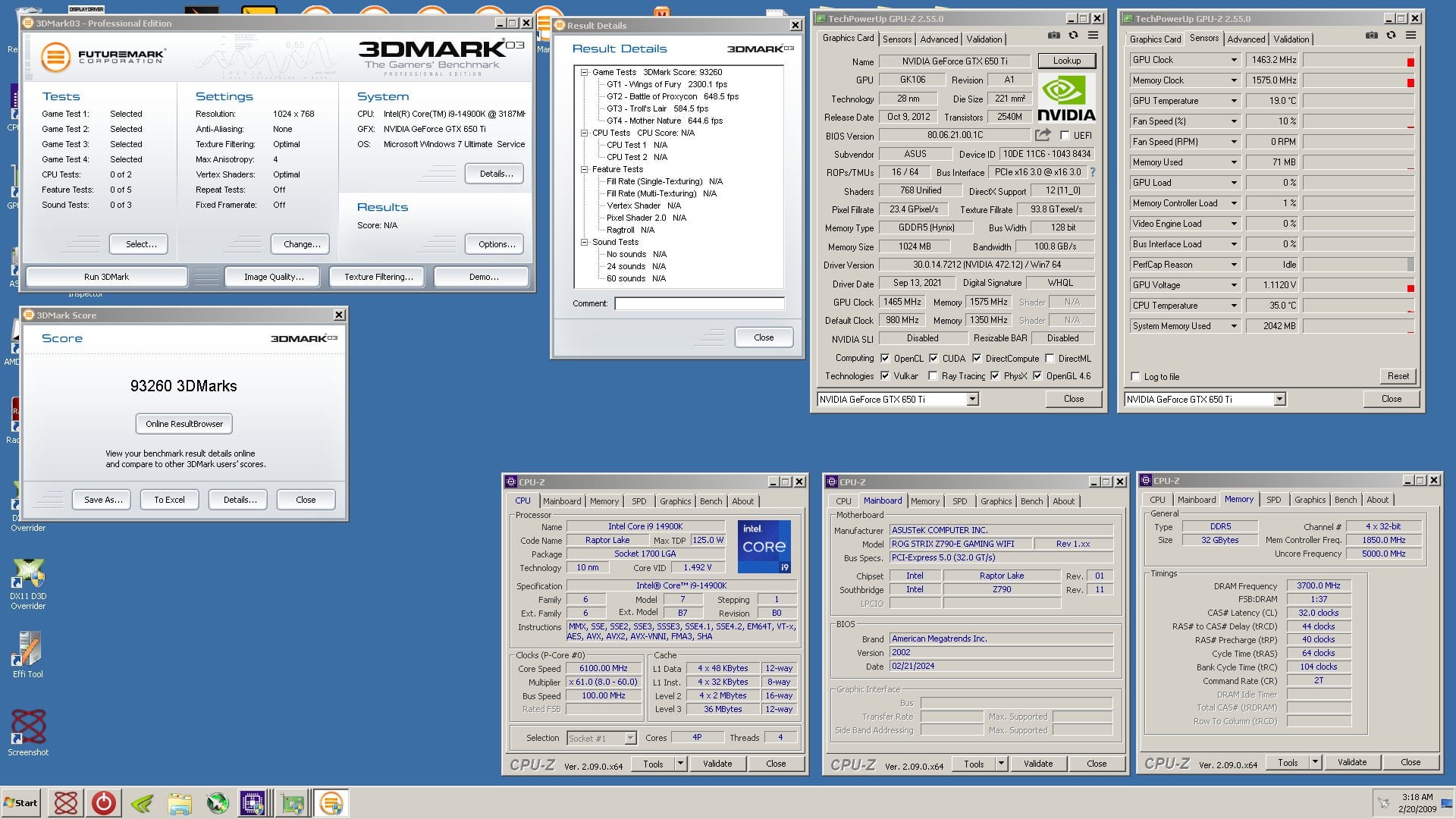Select the GT1 - Wings of Fury result row
The height and width of the screenshot is (819, 1456).
pos(667,84)
